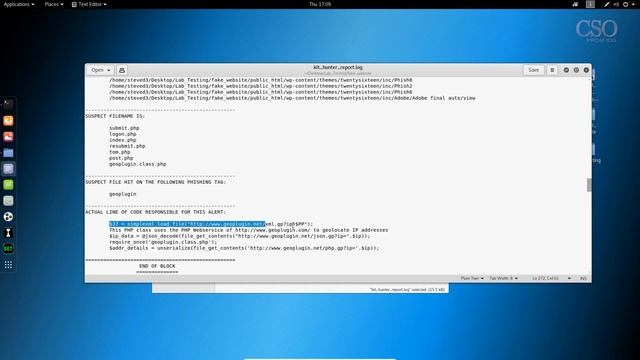Close the text editor window

coord(586,70)
